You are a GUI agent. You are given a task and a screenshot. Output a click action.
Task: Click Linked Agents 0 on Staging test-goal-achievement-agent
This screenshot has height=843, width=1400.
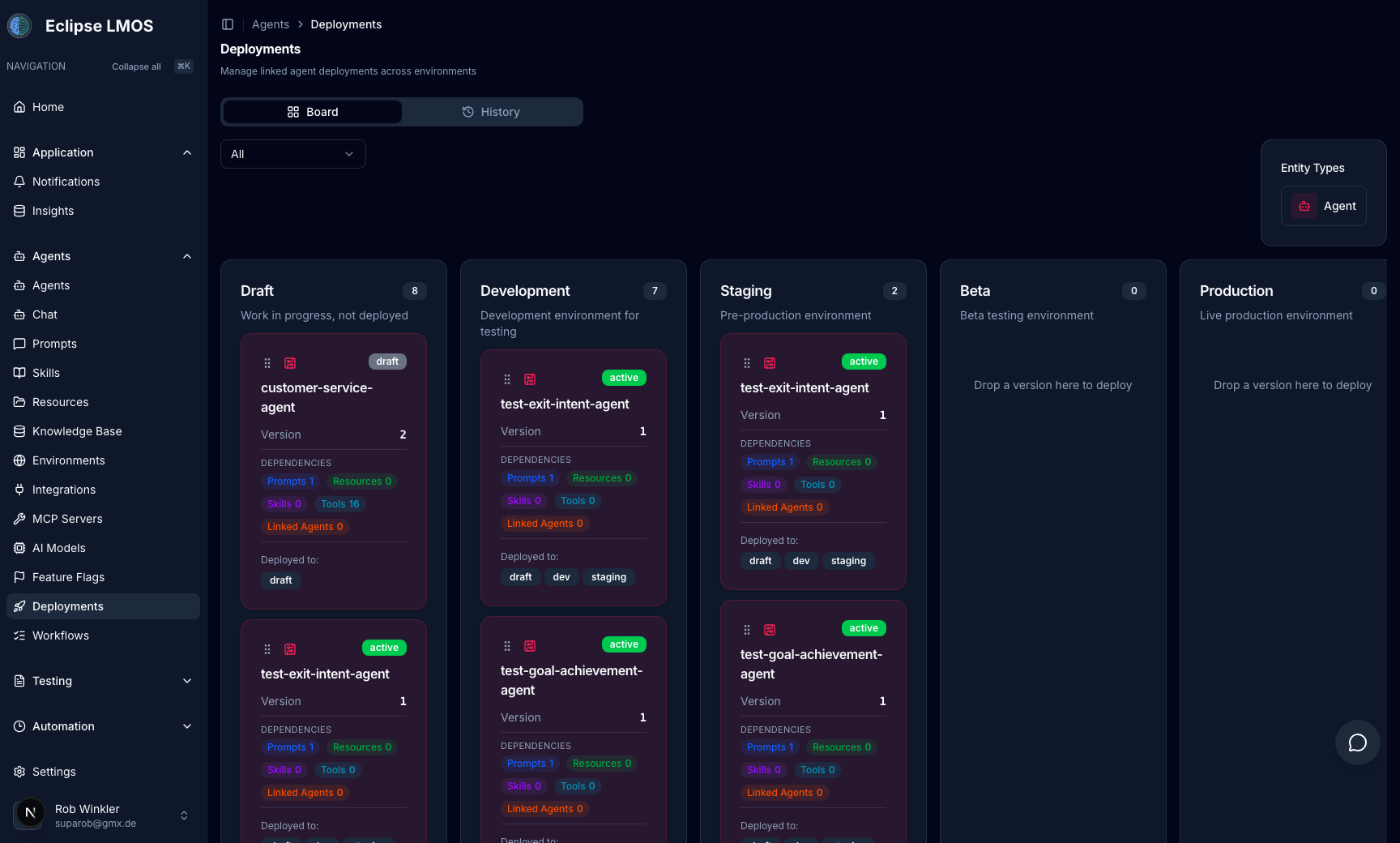coord(784,793)
